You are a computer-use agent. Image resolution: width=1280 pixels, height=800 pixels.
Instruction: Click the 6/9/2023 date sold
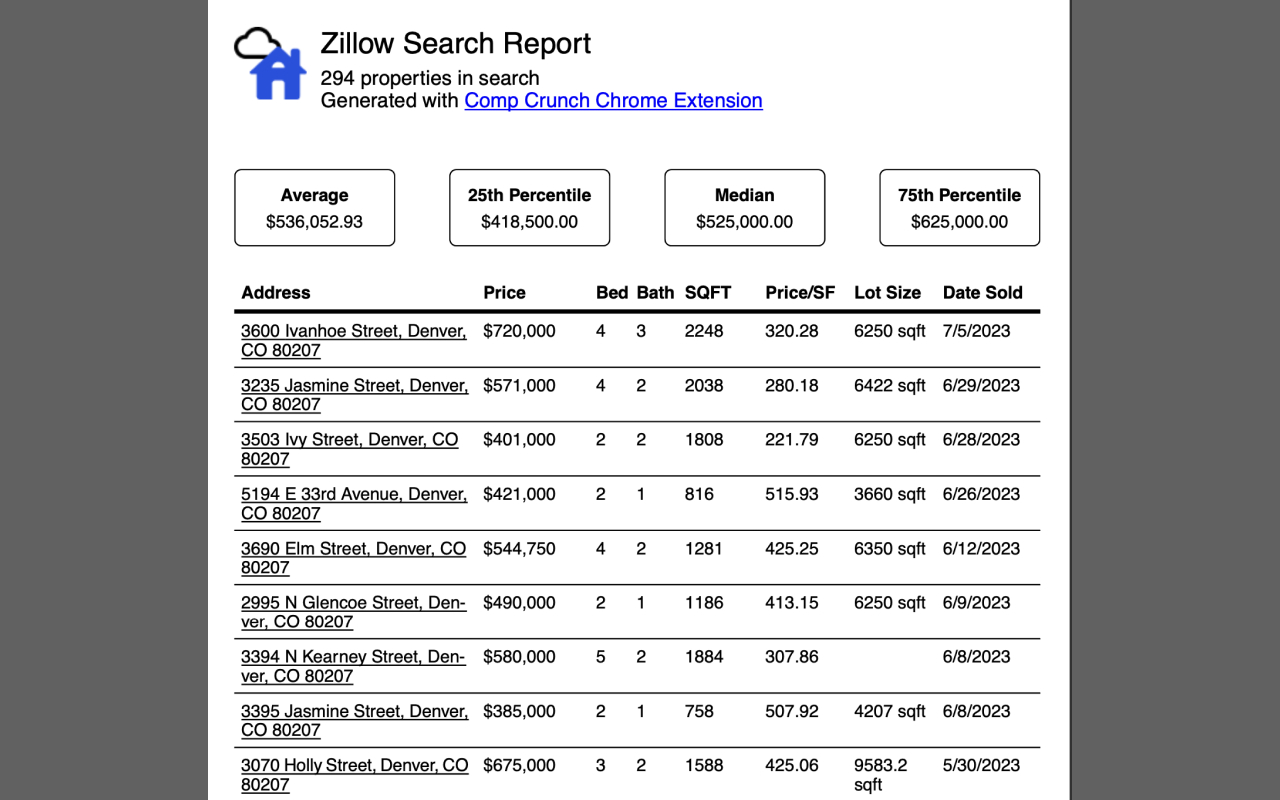click(x=977, y=602)
